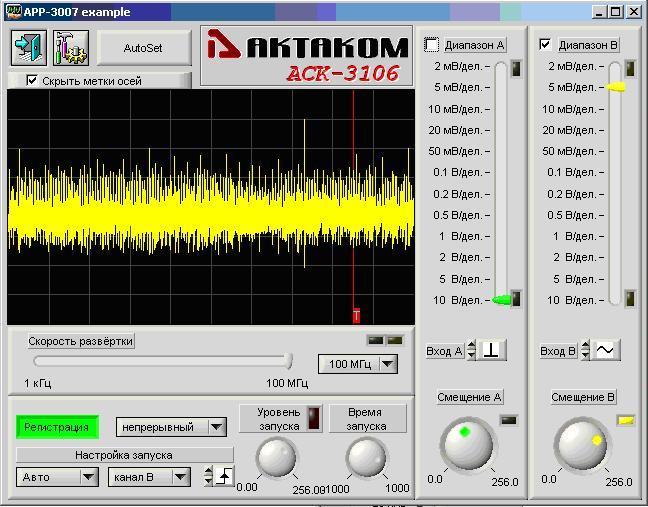The width and height of the screenshot is (648, 507).
Task: Enable the Диапазон A checkbox
Action: [432, 45]
